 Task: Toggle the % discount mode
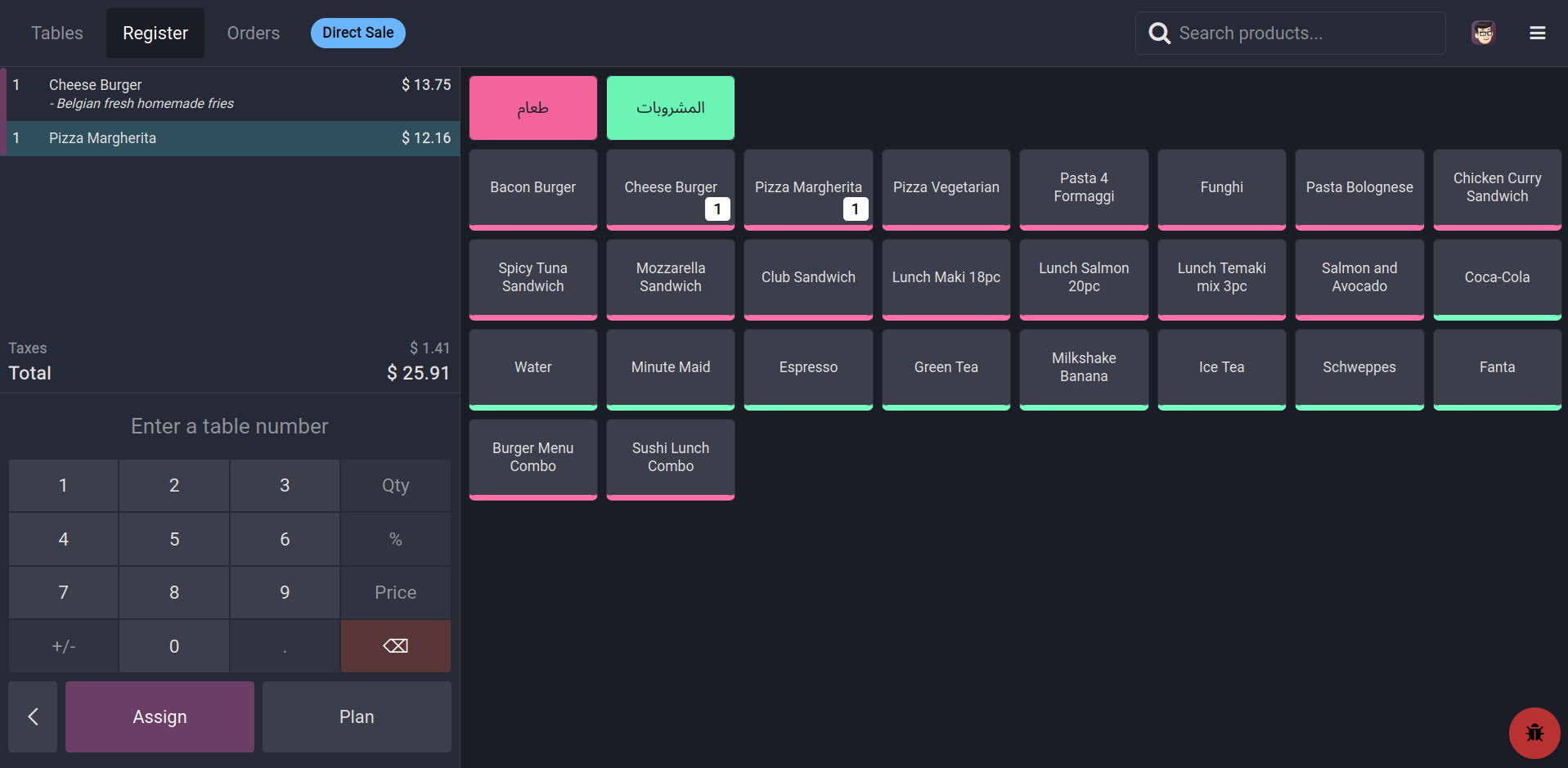[x=395, y=539]
